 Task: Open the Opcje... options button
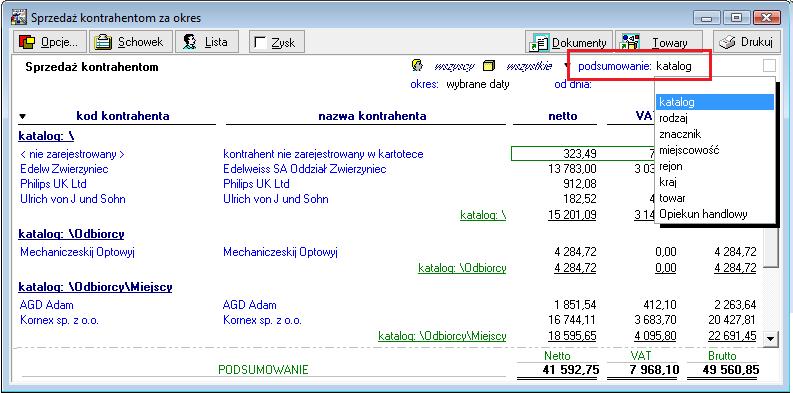pos(49,42)
